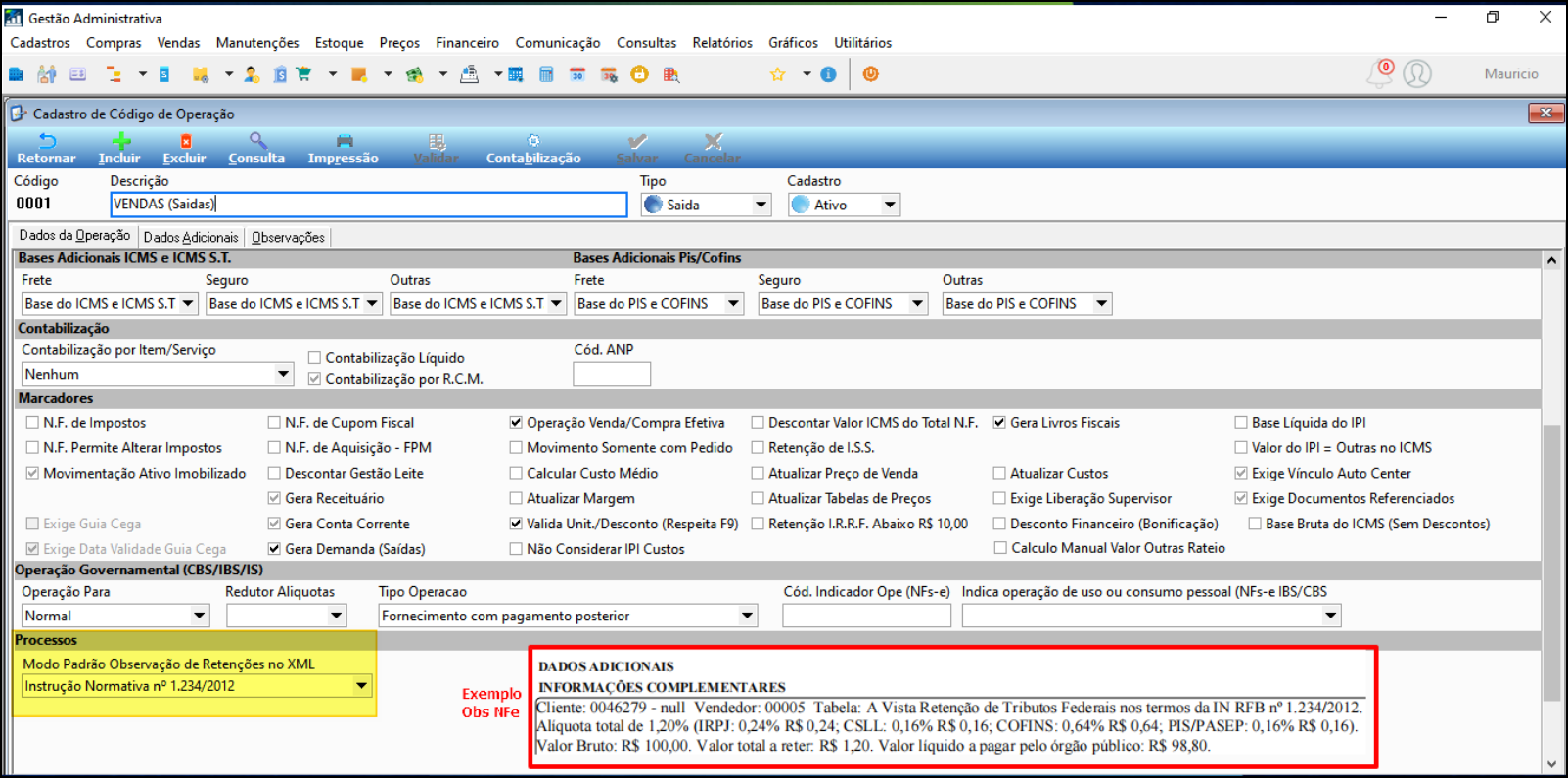Screen dimensions: 1568x778
Task: Click the blue info icon
Action: (828, 74)
